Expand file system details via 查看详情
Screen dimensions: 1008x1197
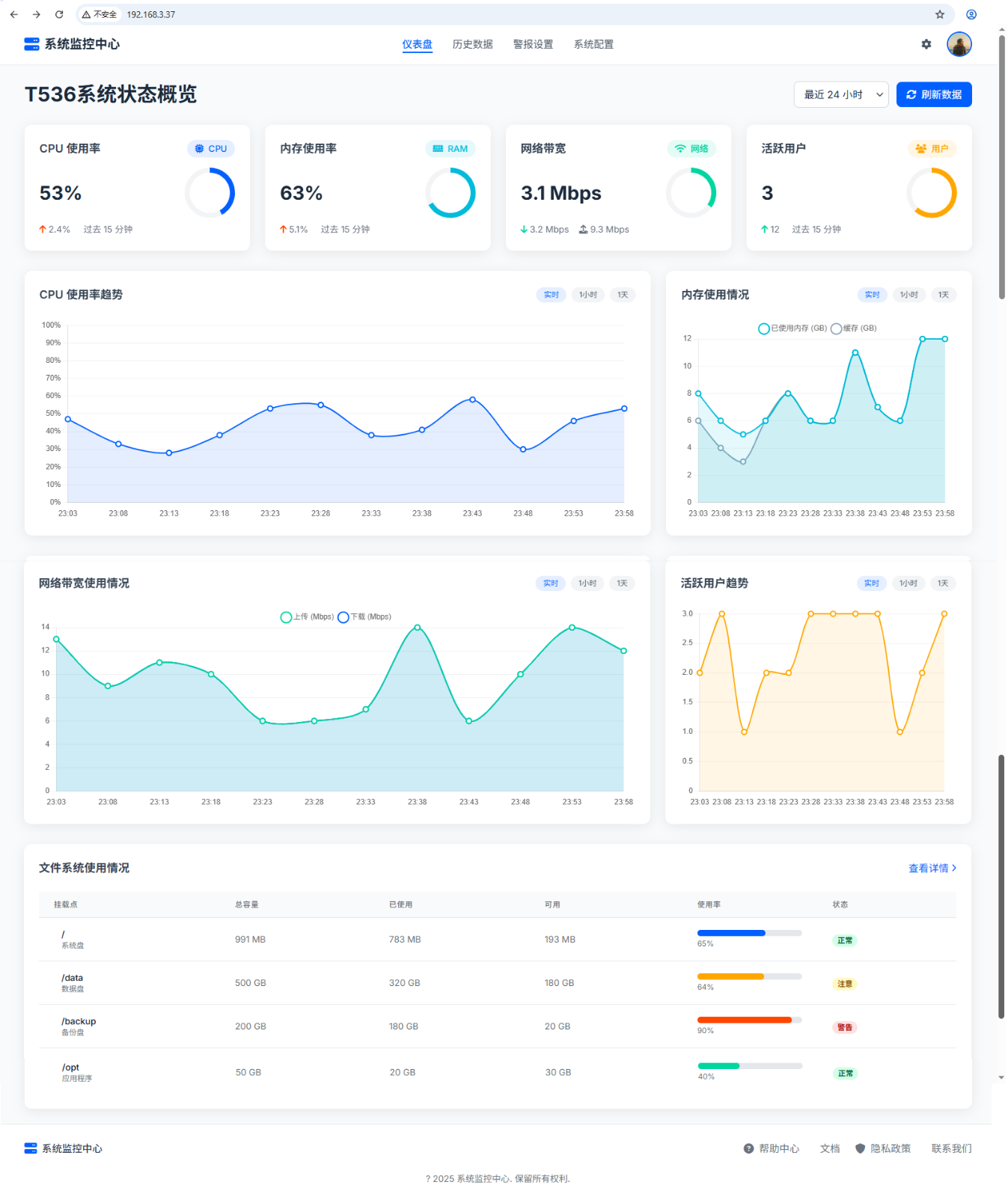tap(932, 868)
